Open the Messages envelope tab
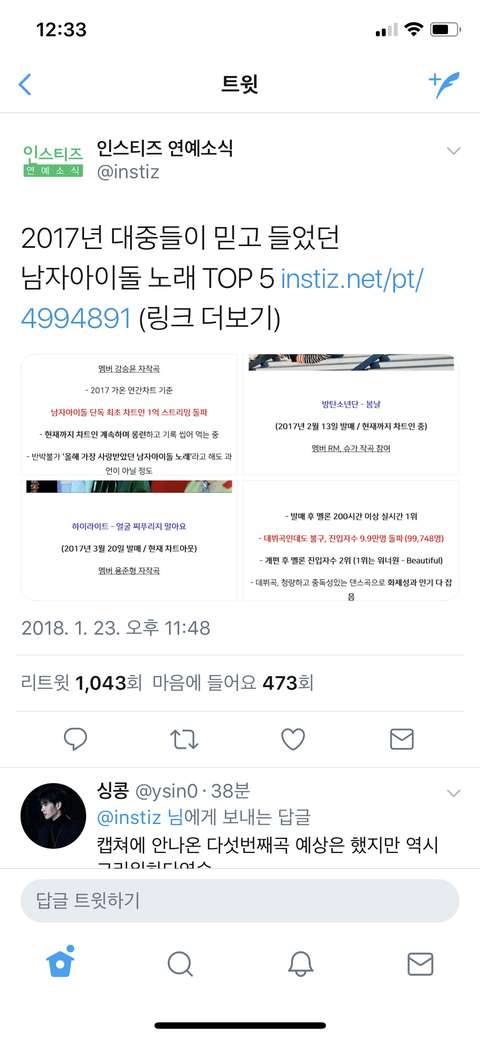 coord(420,964)
